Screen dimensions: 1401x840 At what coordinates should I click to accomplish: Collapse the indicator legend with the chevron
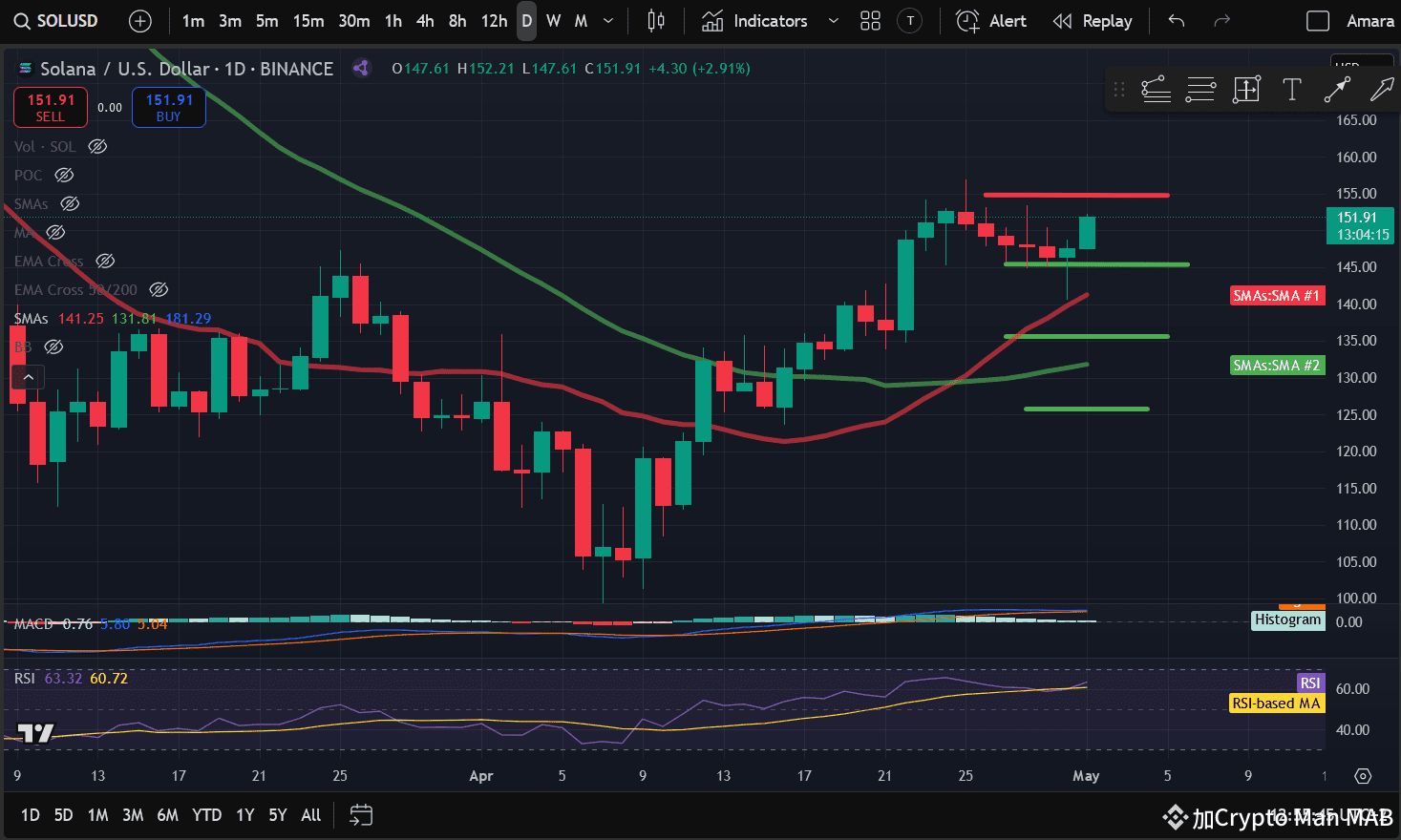coord(28,376)
